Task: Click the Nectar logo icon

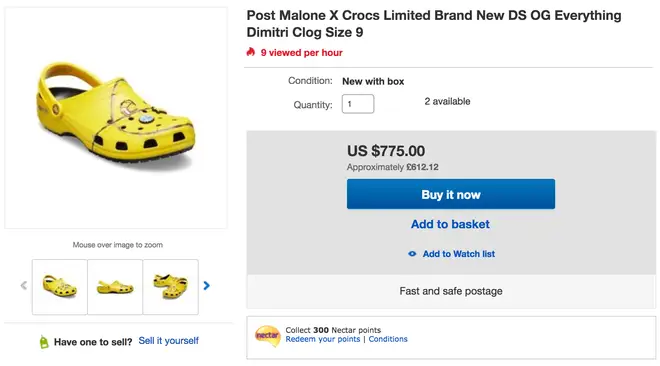Action: click(267, 336)
